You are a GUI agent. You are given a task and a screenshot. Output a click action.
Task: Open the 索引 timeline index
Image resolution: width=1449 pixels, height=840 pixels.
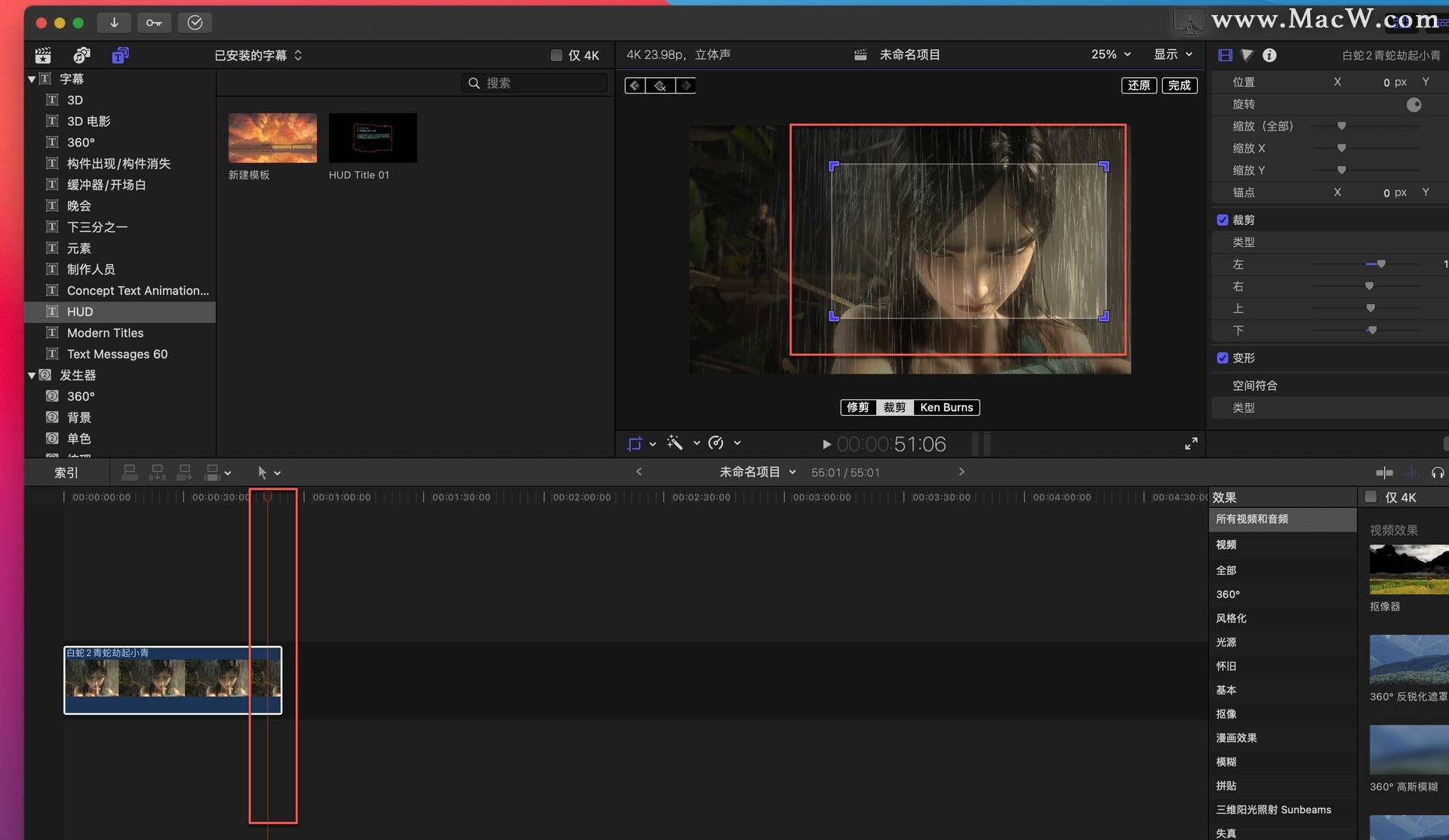point(66,472)
